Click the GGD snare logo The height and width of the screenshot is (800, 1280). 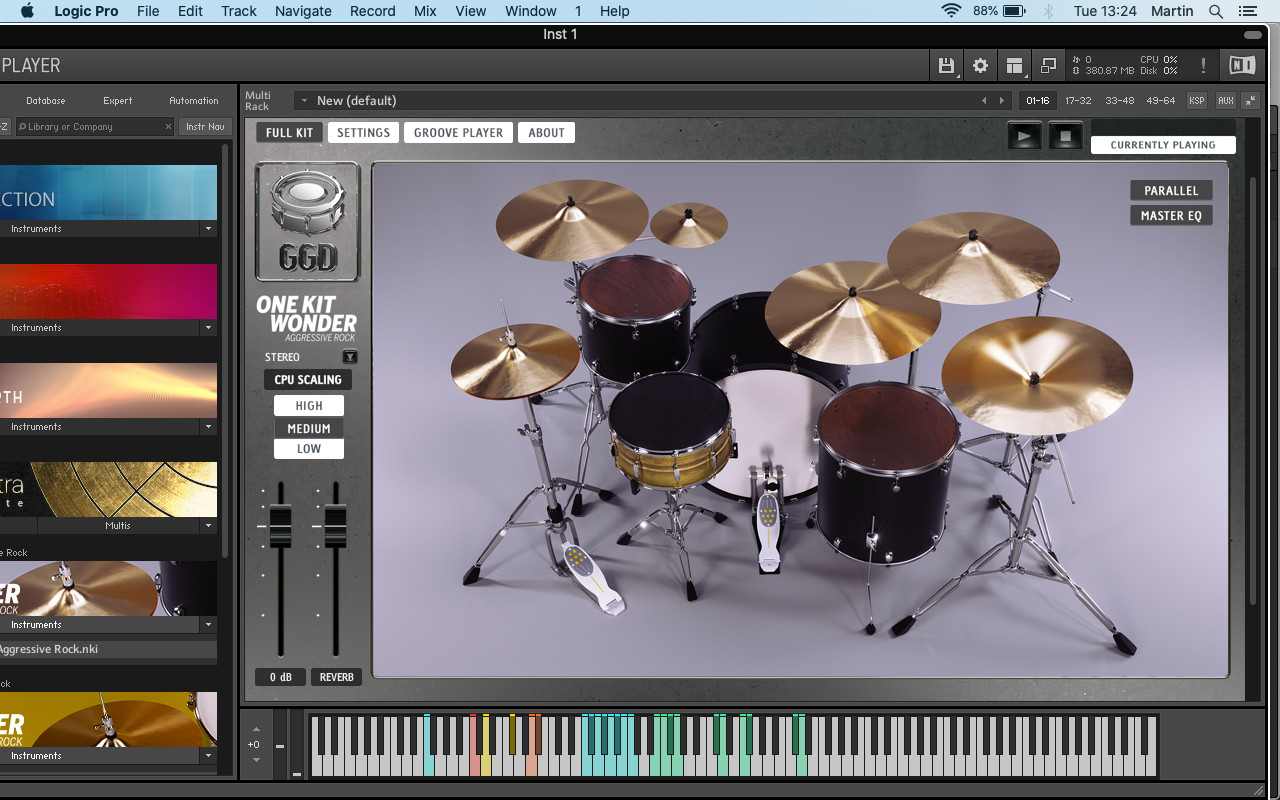click(x=307, y=222)
